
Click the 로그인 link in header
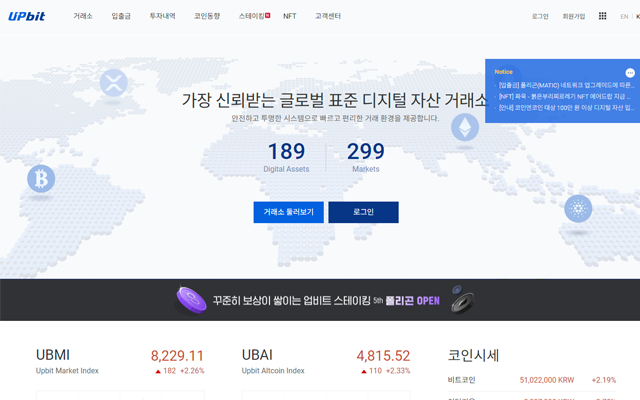pos(540,16)
